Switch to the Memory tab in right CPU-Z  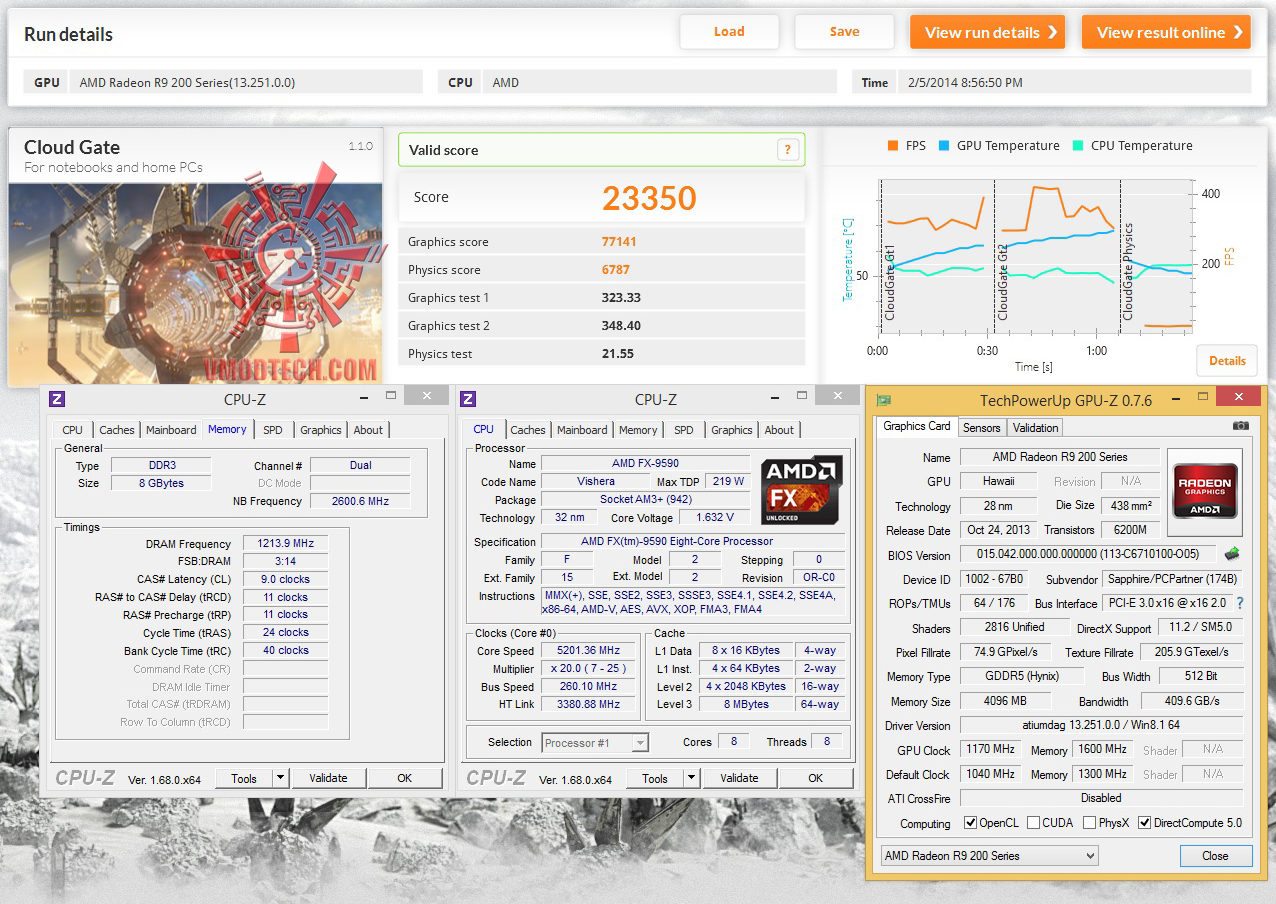point(638,430)
